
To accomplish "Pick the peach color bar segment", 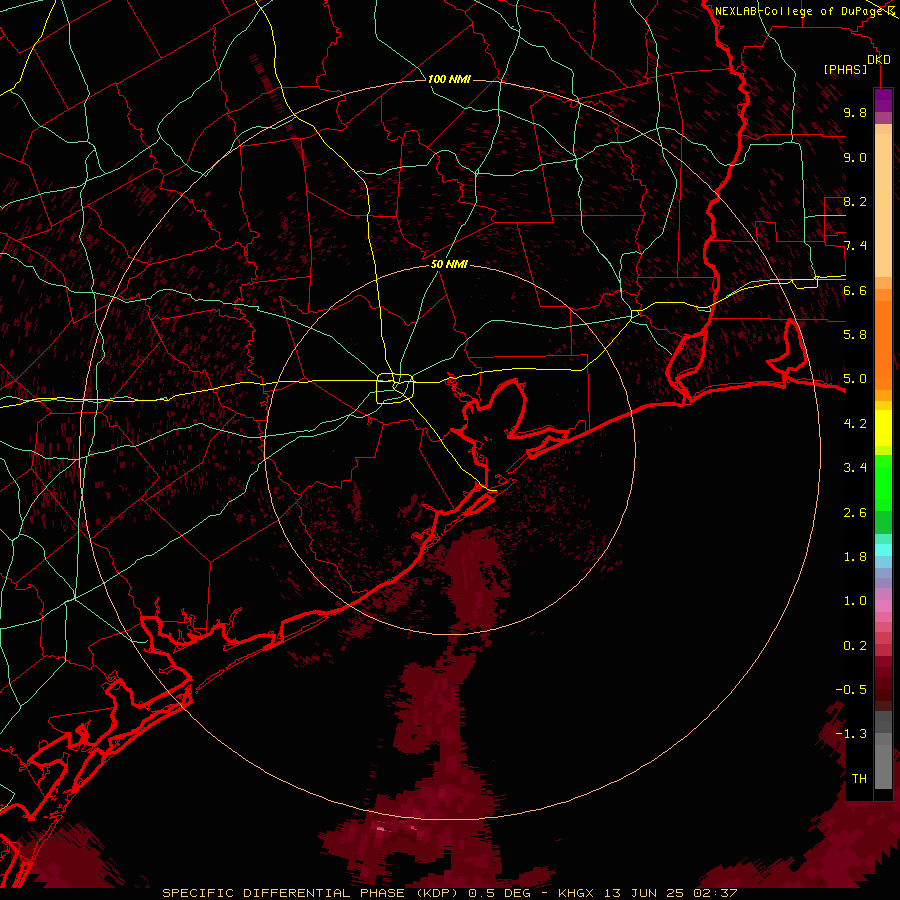I will 883,207.
